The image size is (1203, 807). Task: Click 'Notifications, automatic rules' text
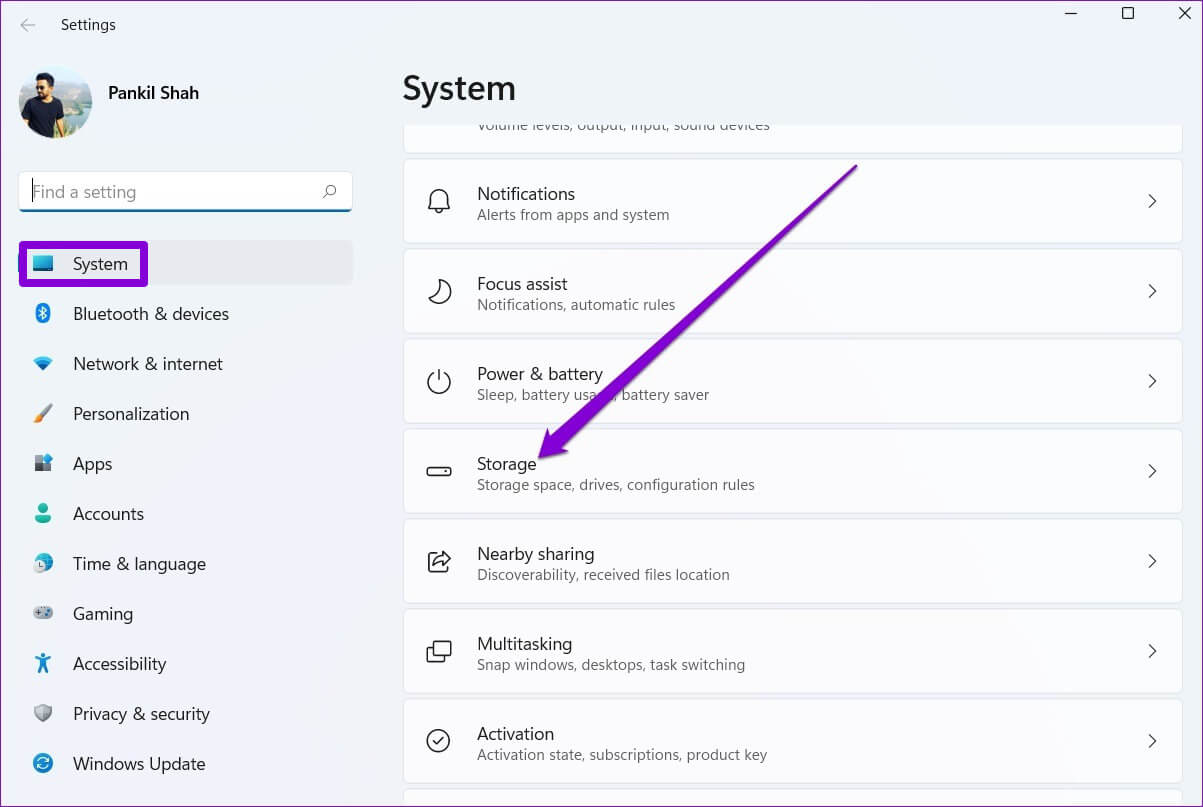[576, 305]
